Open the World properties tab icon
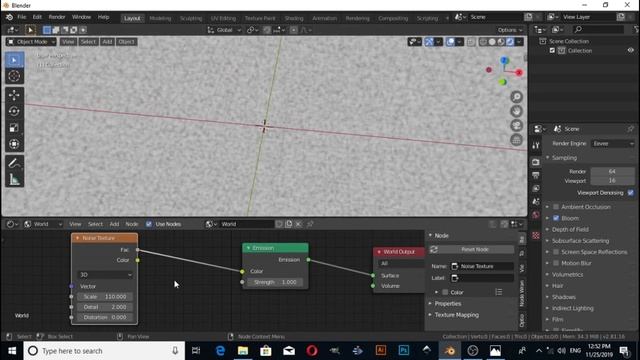The height and width of the screenshot is (360, 640). point(536,215)
